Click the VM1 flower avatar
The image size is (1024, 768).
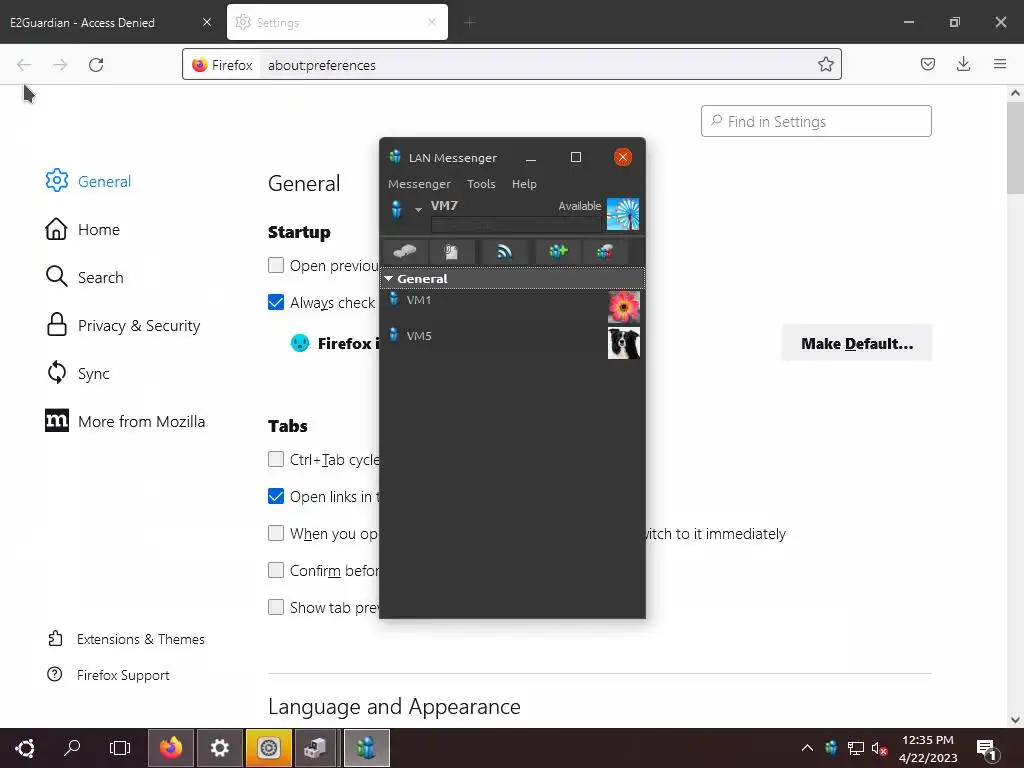624,307
